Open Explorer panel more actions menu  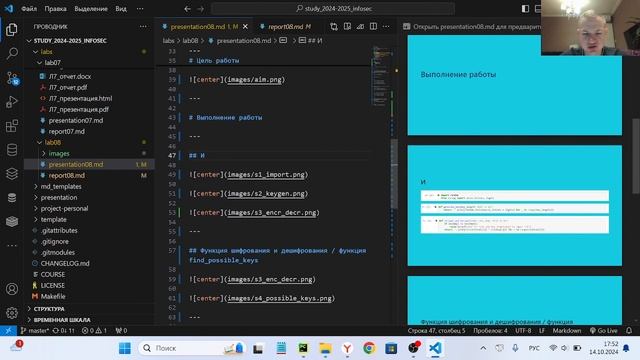(x=143, y=27)
